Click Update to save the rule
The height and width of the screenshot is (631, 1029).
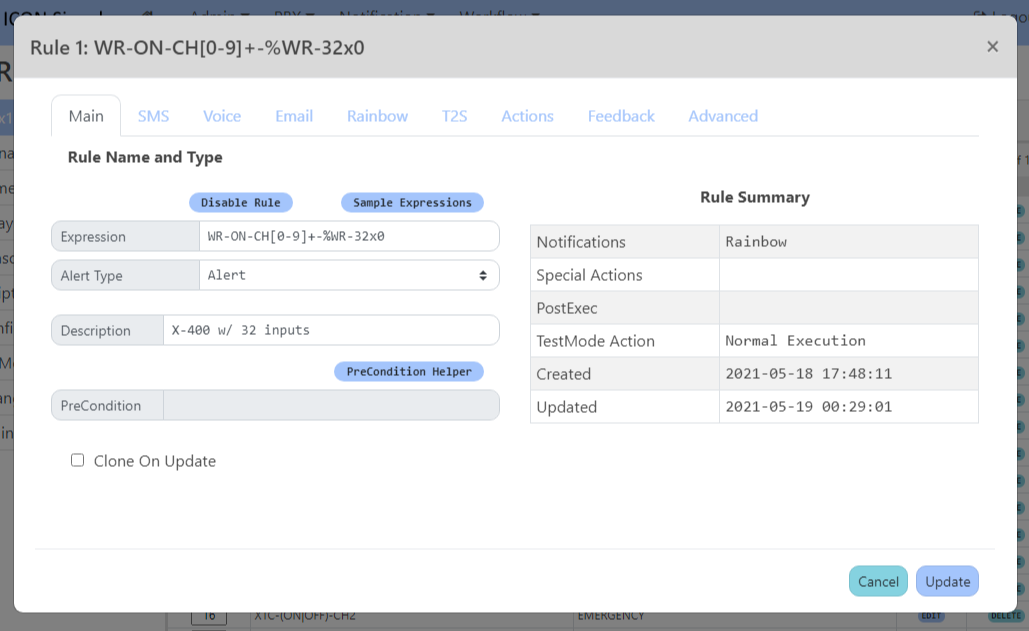pos(947,581)
